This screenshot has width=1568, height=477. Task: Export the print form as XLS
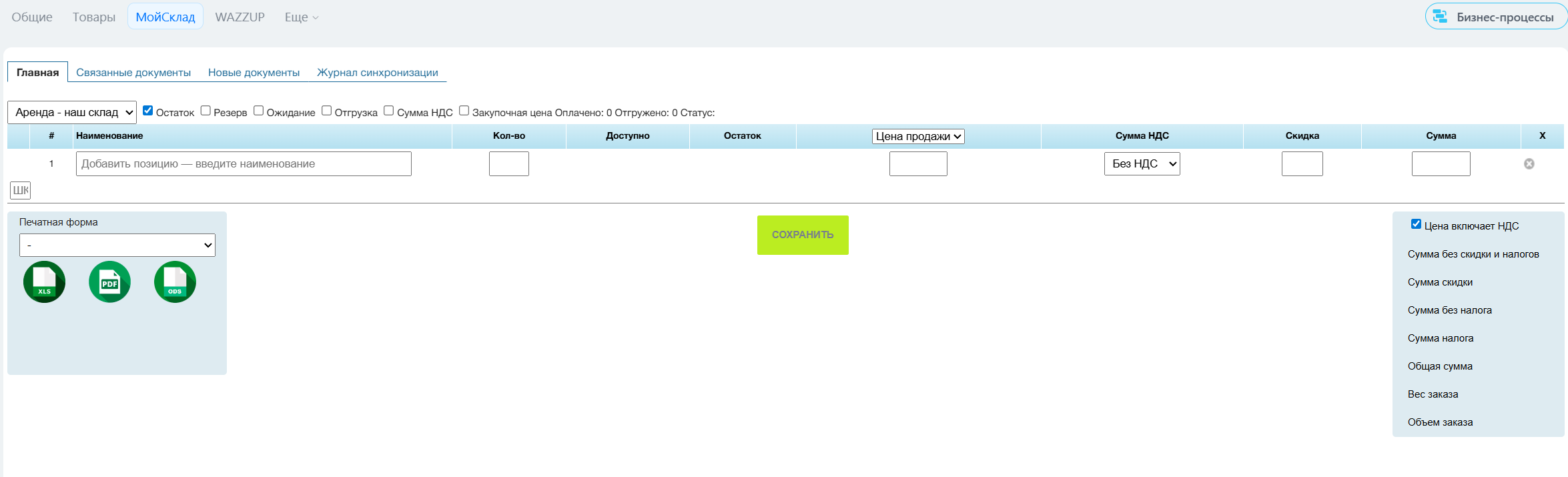44,282
